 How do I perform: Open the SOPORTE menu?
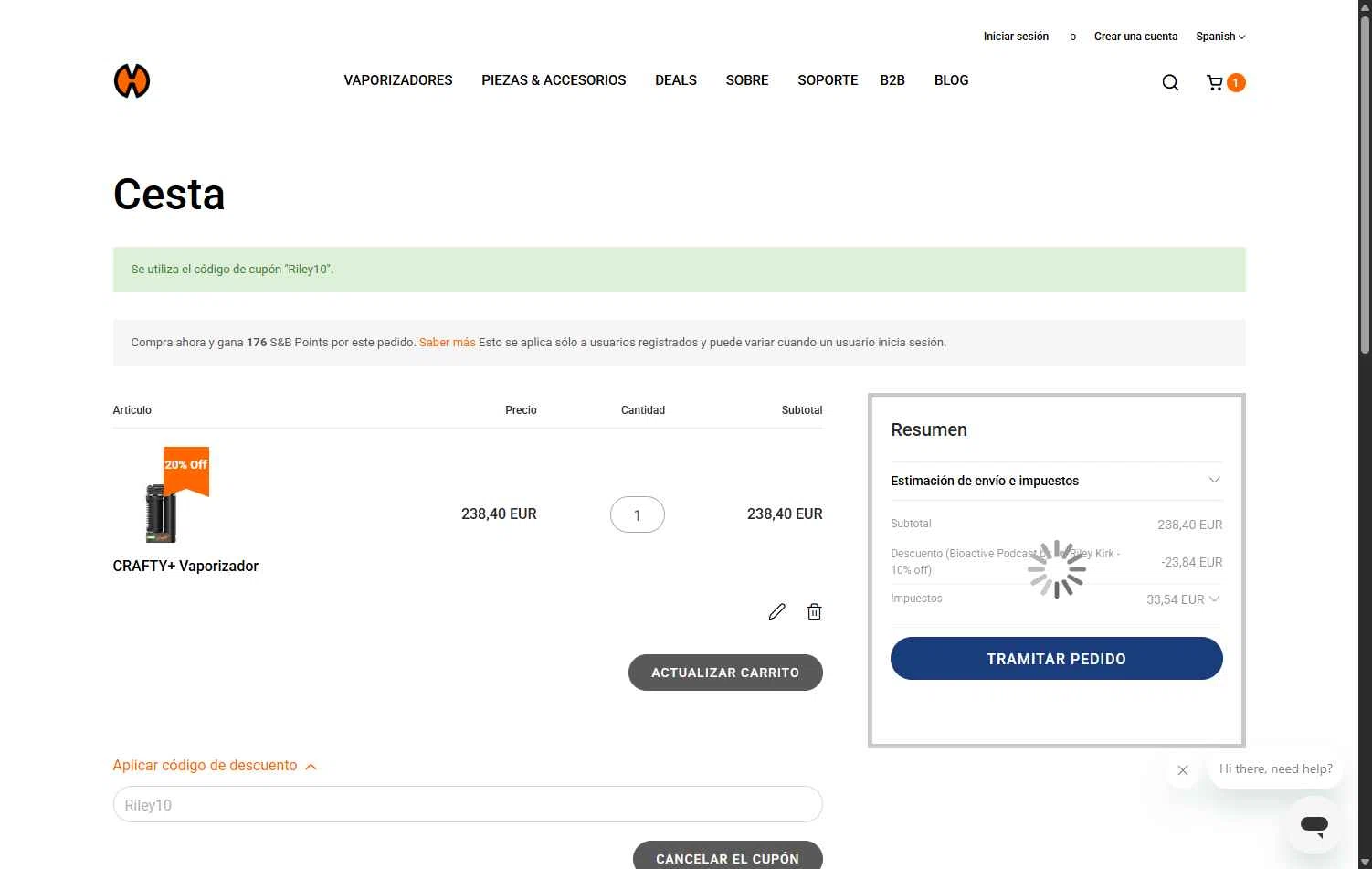(828, 80)
